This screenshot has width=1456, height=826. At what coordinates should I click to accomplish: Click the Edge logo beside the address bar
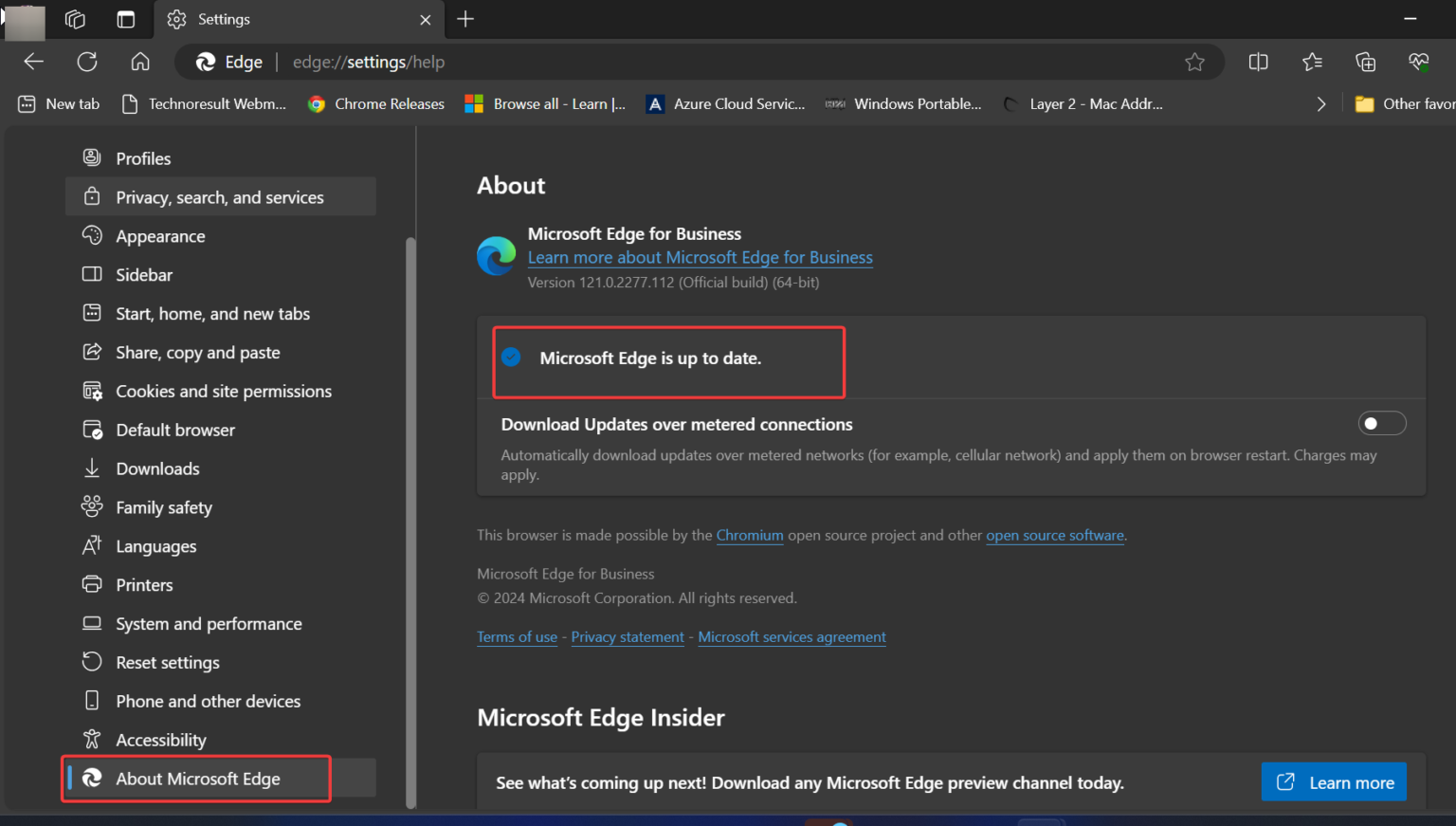coord(205,62)
